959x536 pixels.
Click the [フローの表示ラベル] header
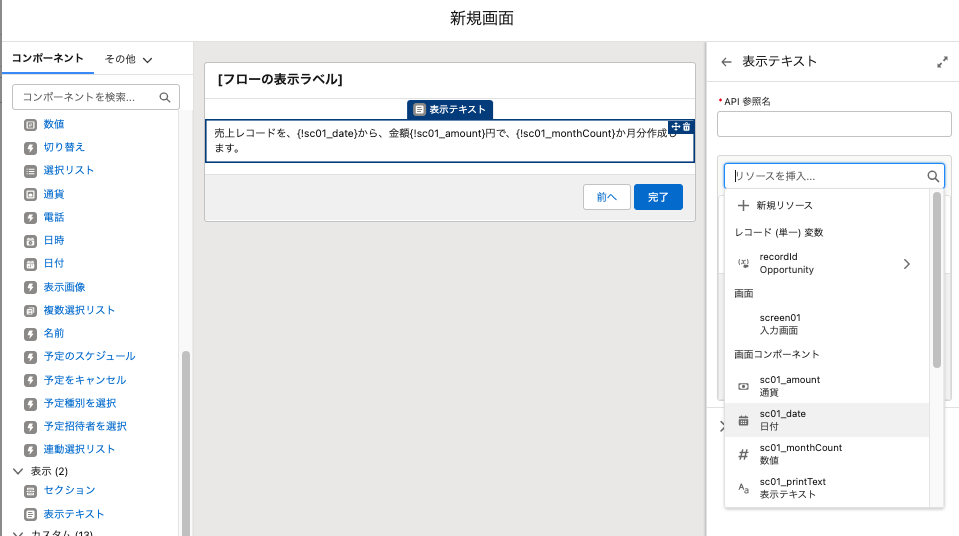click(280, 80)
